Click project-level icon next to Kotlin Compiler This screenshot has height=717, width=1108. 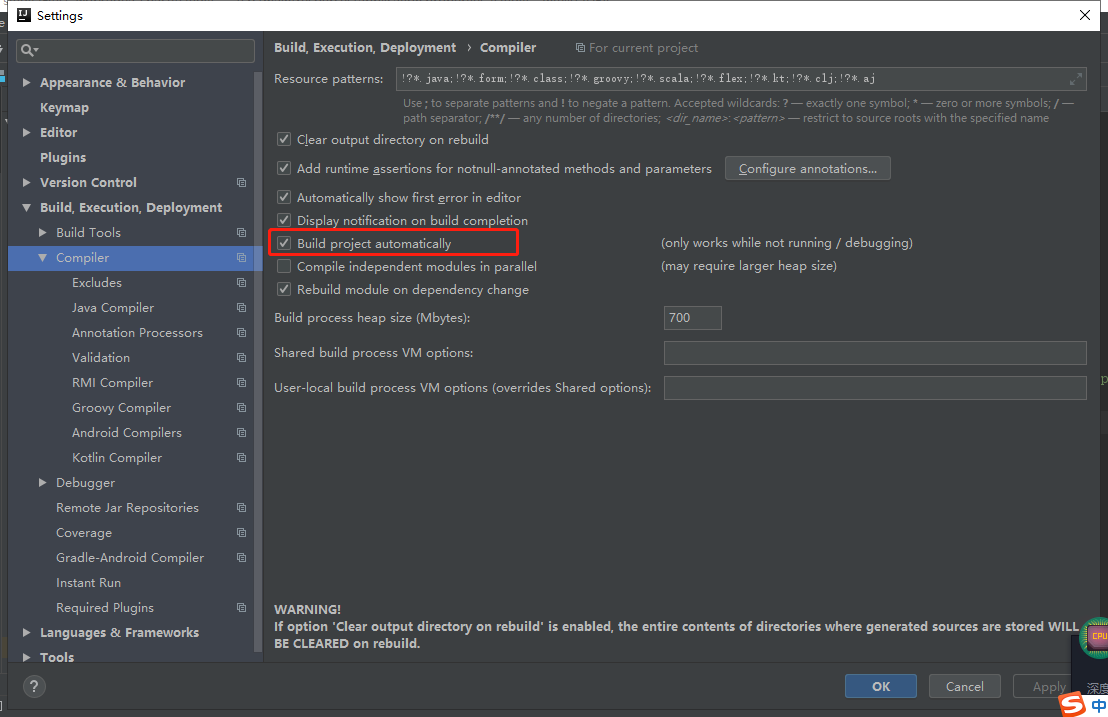click(242, 458)
